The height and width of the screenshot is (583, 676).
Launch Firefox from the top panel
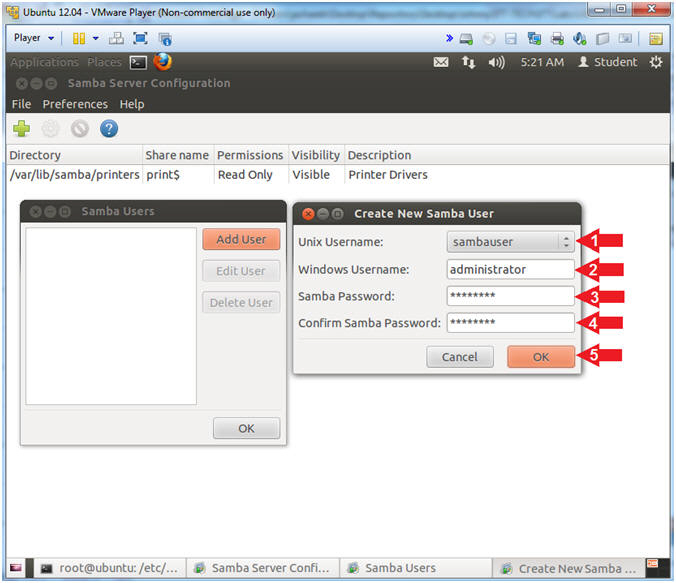coord(163,62)
